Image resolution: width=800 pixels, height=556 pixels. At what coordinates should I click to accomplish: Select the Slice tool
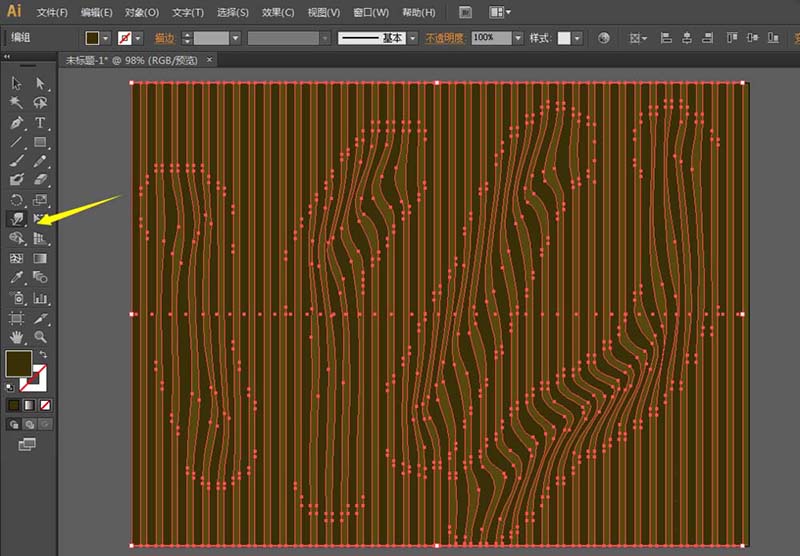tap(40, 318)
